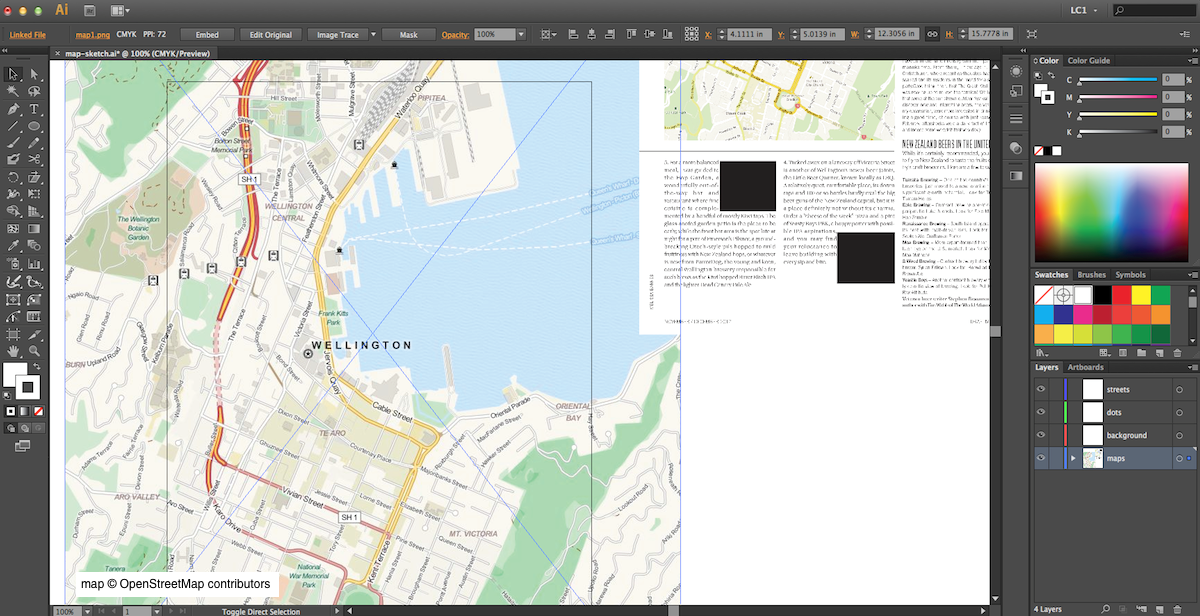Open the Color panel flyout menu
Viewport: 1200px width, 616px height.
pyautogui.click(x=1191, y=61)
